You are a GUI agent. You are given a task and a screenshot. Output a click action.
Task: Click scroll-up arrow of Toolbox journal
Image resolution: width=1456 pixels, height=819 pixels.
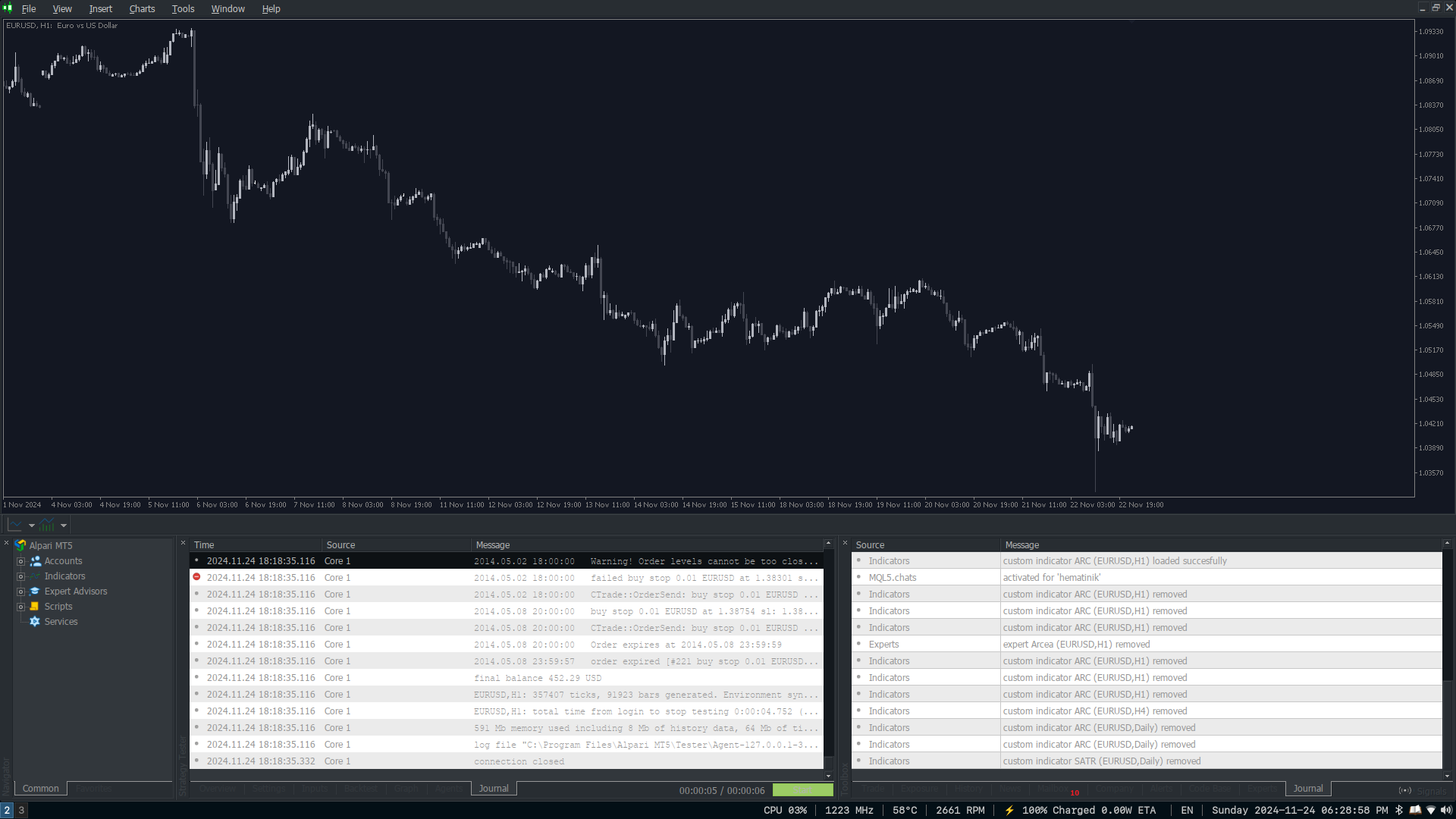click(x=1447, y=544)
